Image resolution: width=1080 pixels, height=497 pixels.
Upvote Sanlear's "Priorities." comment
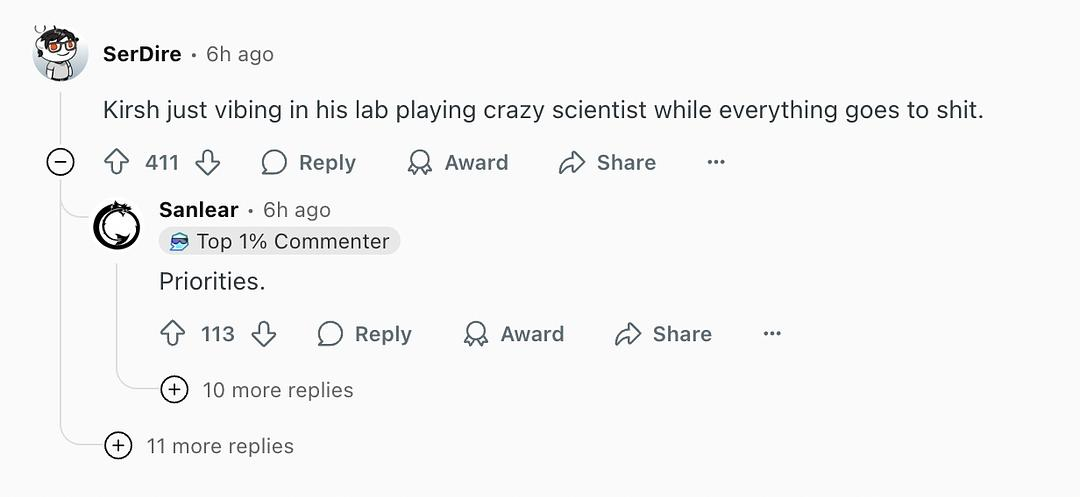click(173, 334)
